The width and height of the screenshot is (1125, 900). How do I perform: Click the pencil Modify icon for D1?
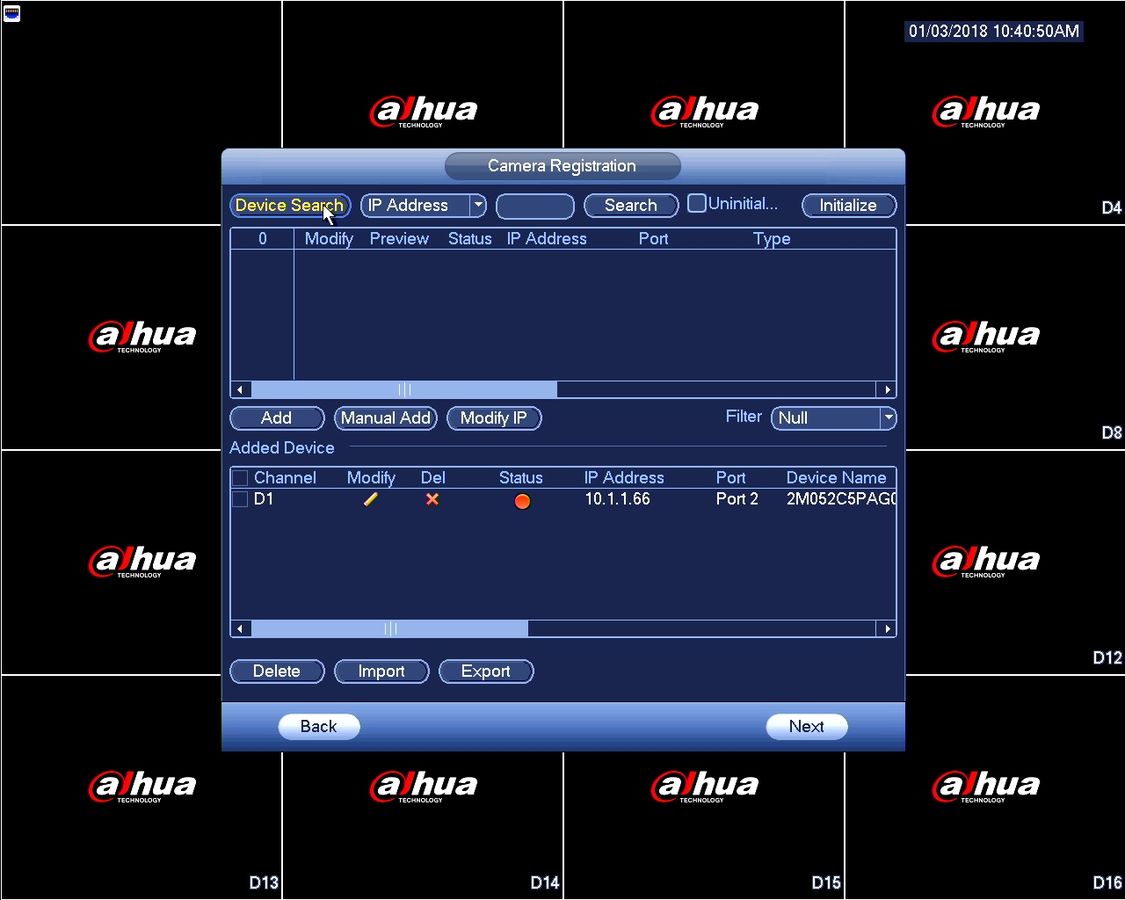click(370, 500)
